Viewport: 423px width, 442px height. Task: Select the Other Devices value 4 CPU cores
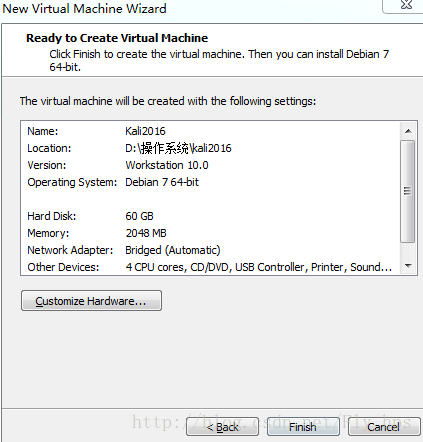[155, 267]
